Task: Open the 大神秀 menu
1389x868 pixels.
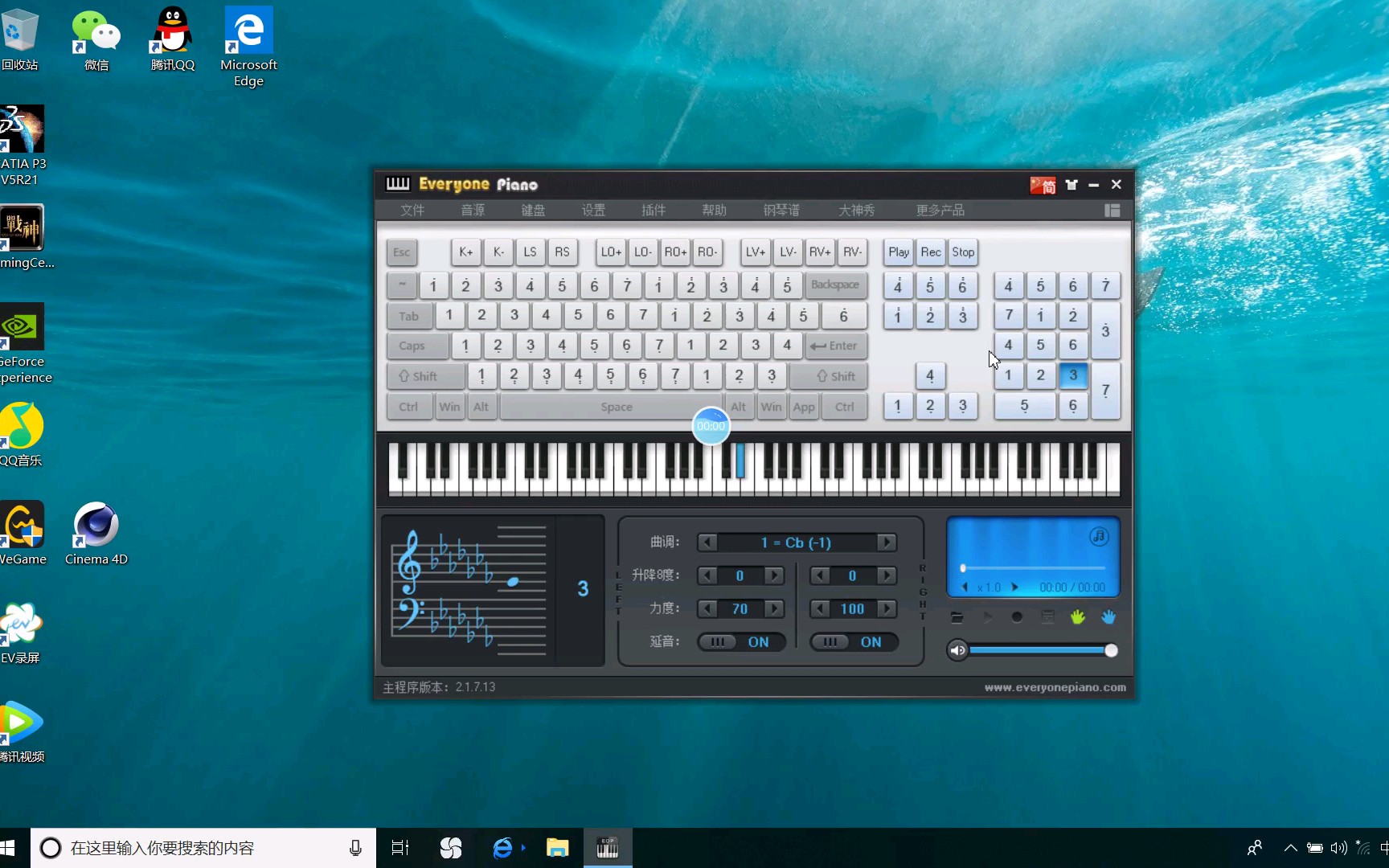Action: (857, 211)
